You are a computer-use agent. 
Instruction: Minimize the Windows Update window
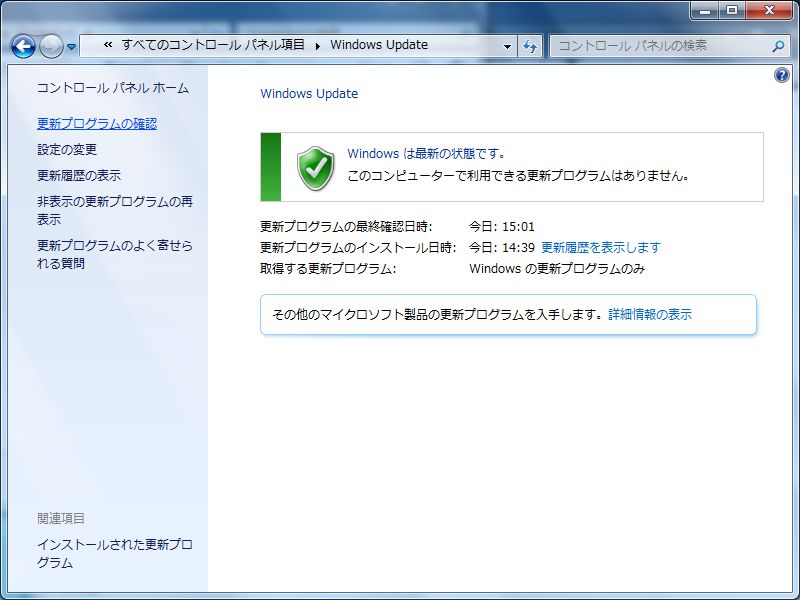(705, 10)
